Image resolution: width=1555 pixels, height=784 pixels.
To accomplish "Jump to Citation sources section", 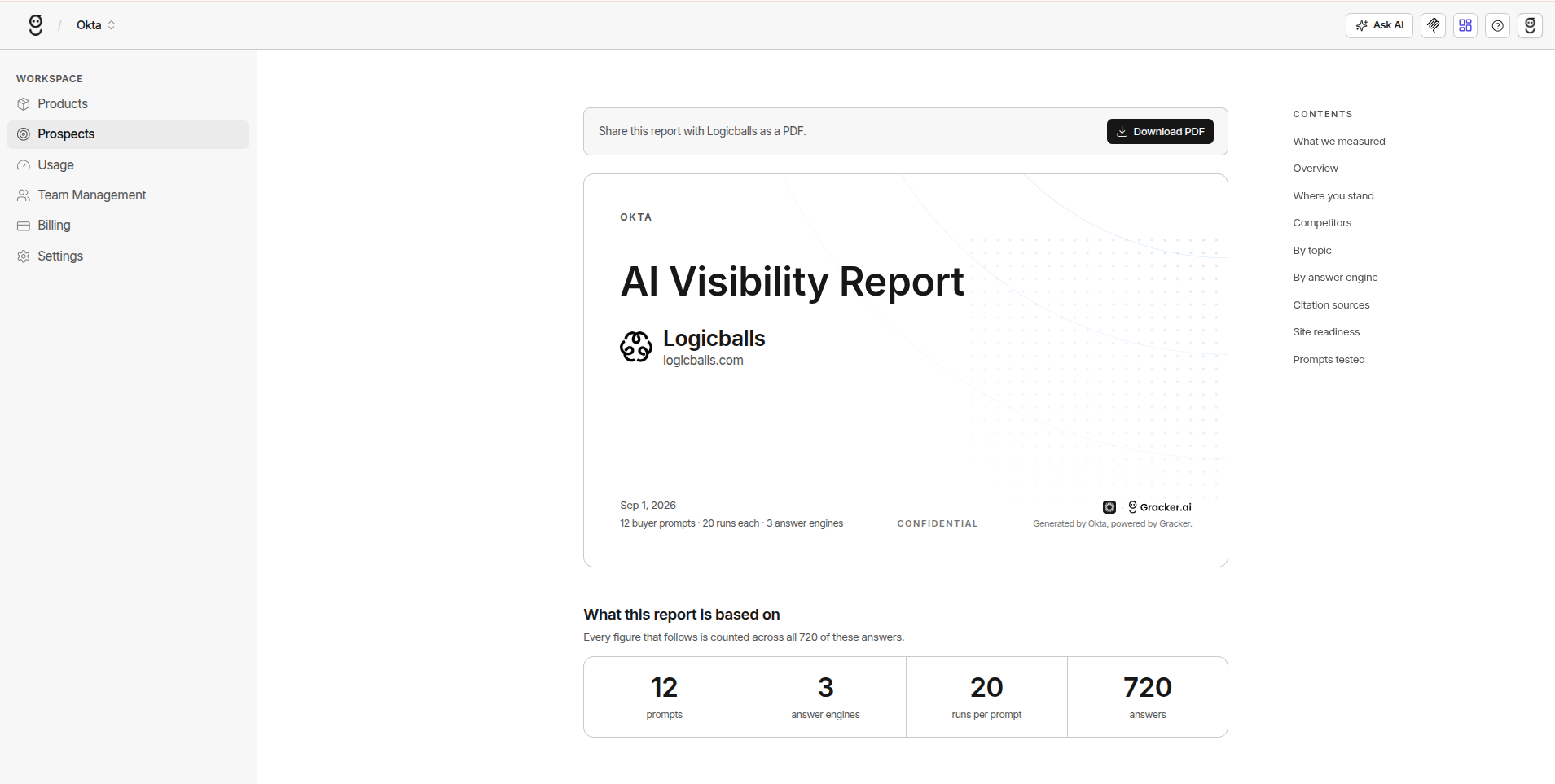I will pyautogui.click(x=1331, y=305).
